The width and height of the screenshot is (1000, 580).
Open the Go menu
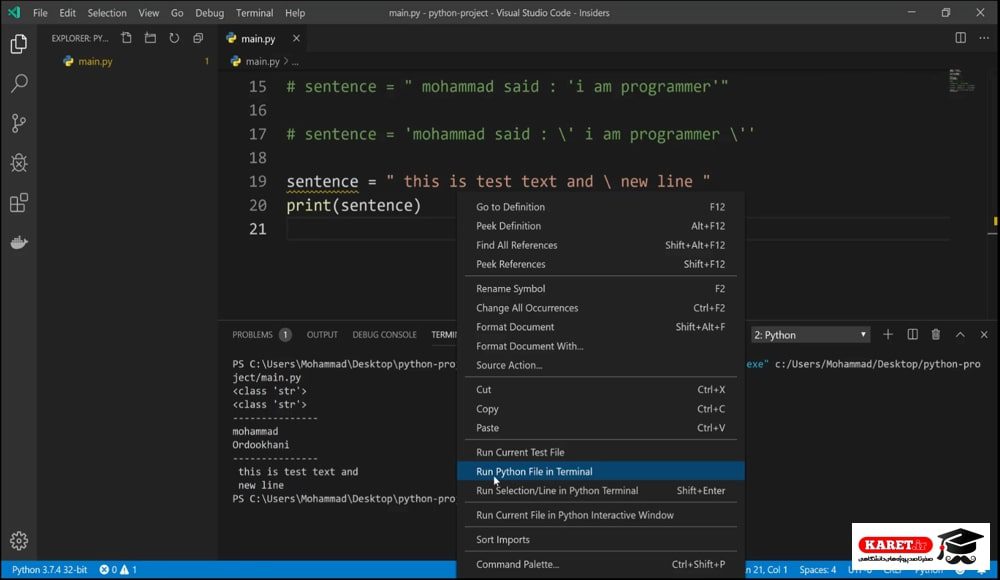[177, 13]
